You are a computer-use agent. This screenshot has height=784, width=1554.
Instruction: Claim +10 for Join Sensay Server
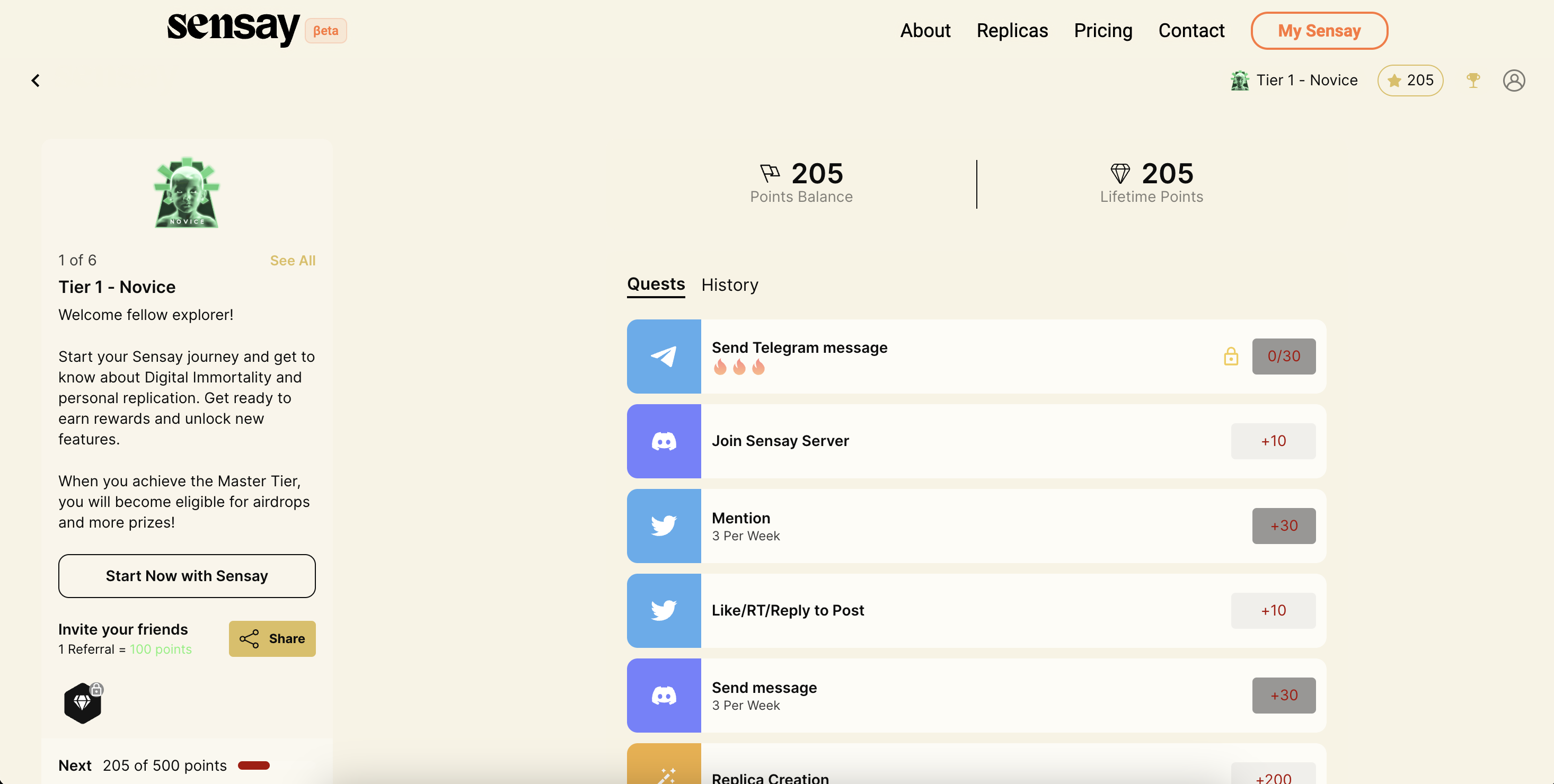1274,441
